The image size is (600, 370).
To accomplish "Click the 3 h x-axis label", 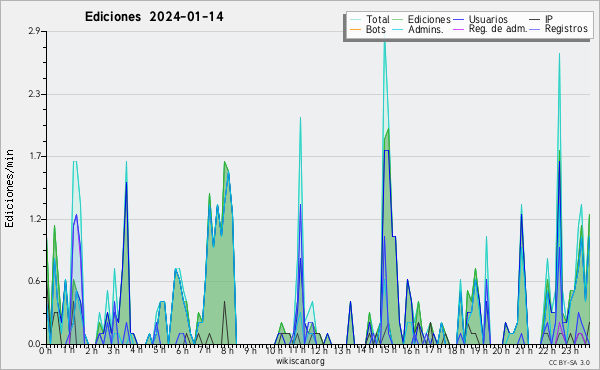I will click(x=113, y=351).
